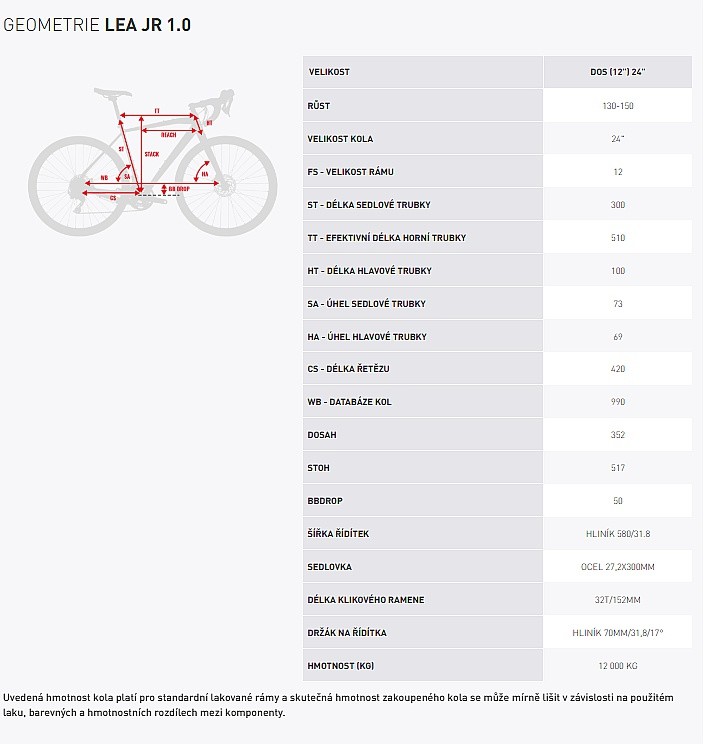Image resolution: width=706 pixels, height=744 pixels.
Task: Click the TT label above top tube
Action: (x=157, y=111)
